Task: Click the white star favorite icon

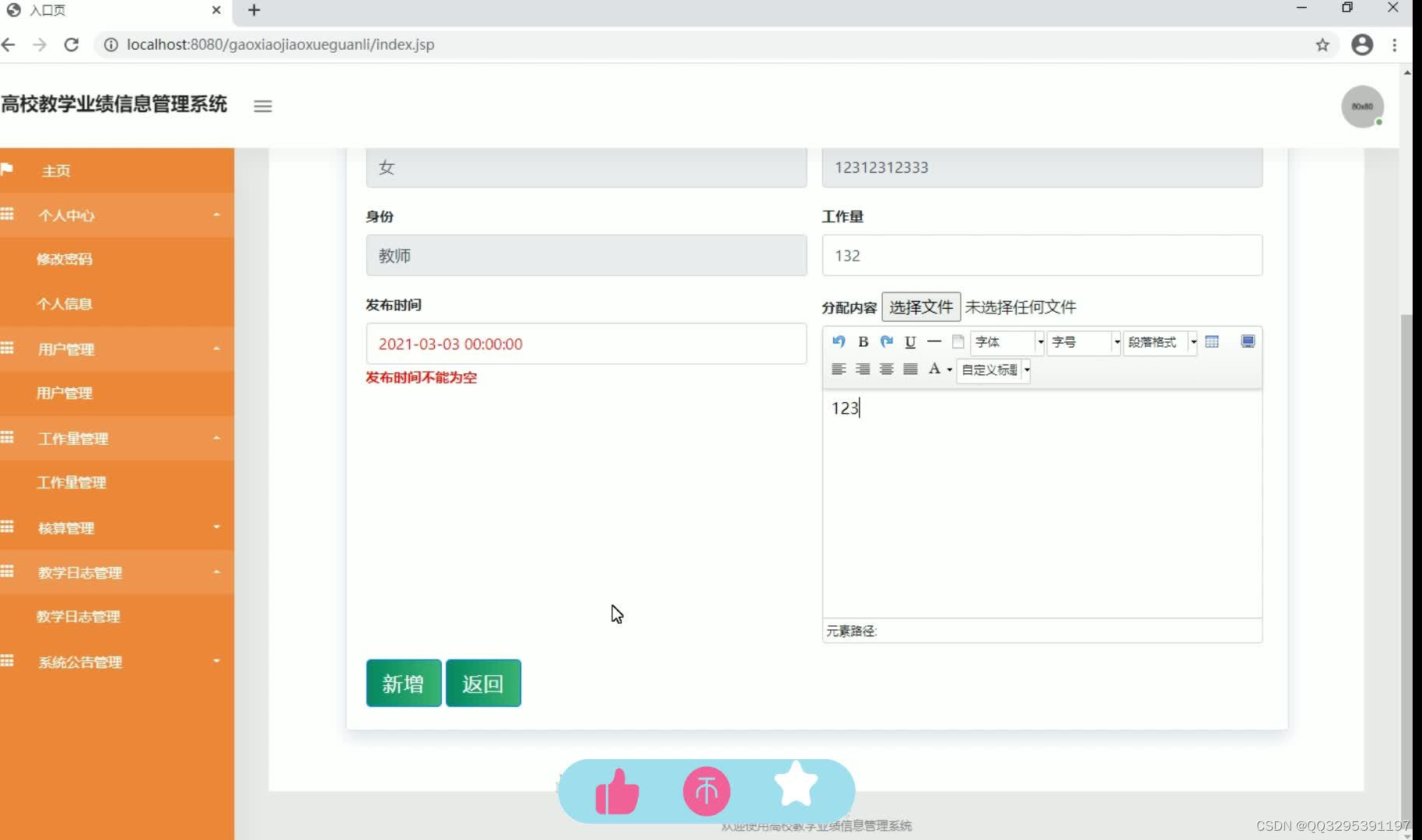Action: 796,784
